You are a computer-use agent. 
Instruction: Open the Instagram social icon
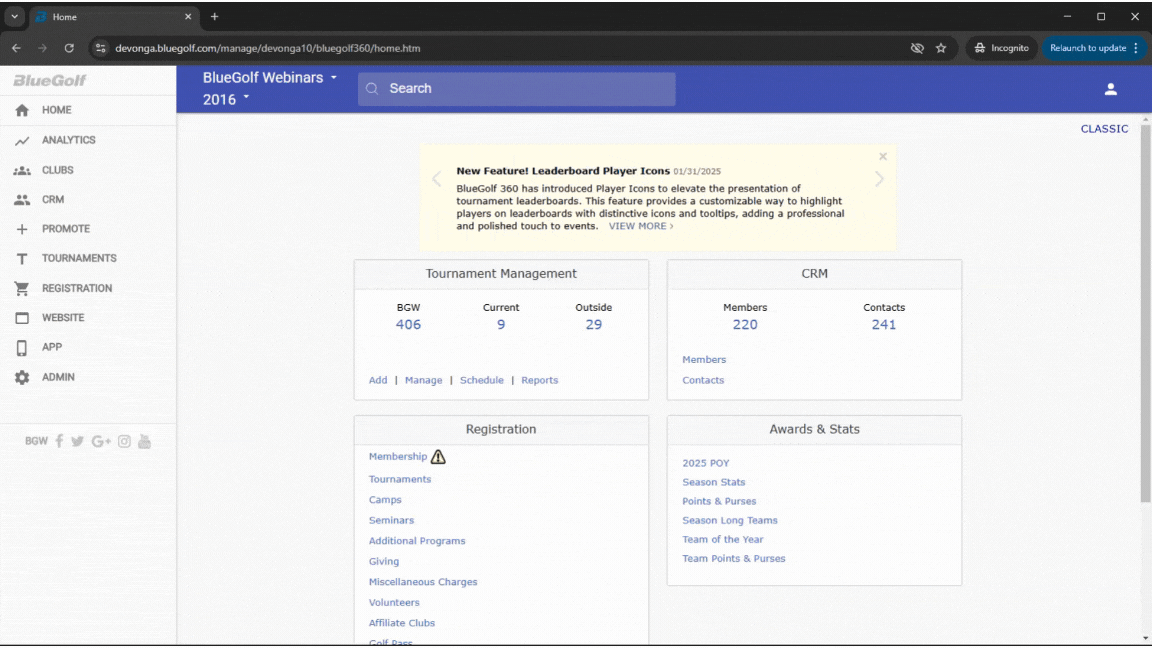(x=124, y=441)
